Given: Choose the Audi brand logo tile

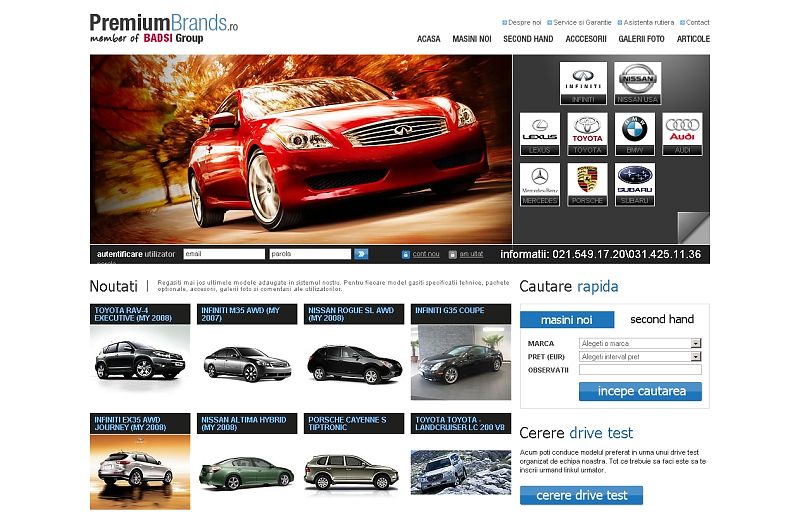Looking at the screenshot, I should [x=682, y=134].
